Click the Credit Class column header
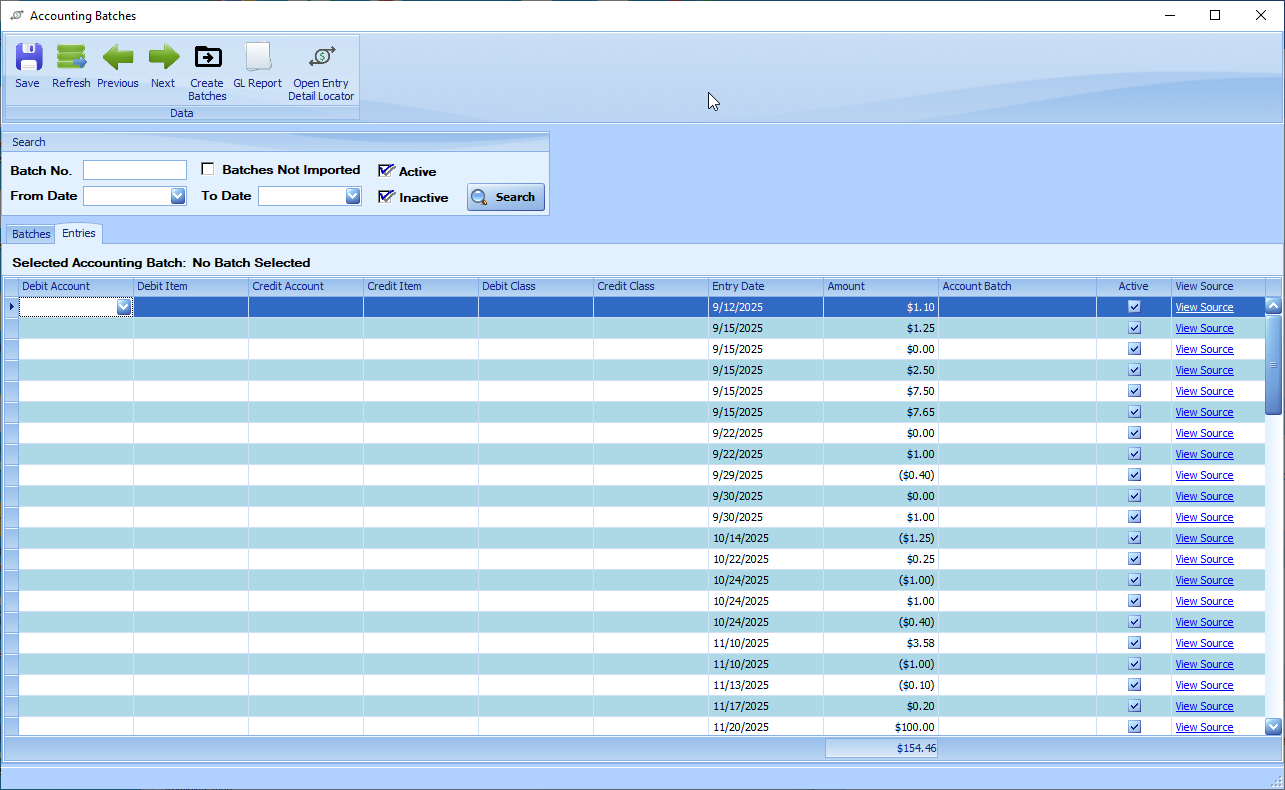The image size is (1285, 790). pyautogui.click(x=651, y=286)
